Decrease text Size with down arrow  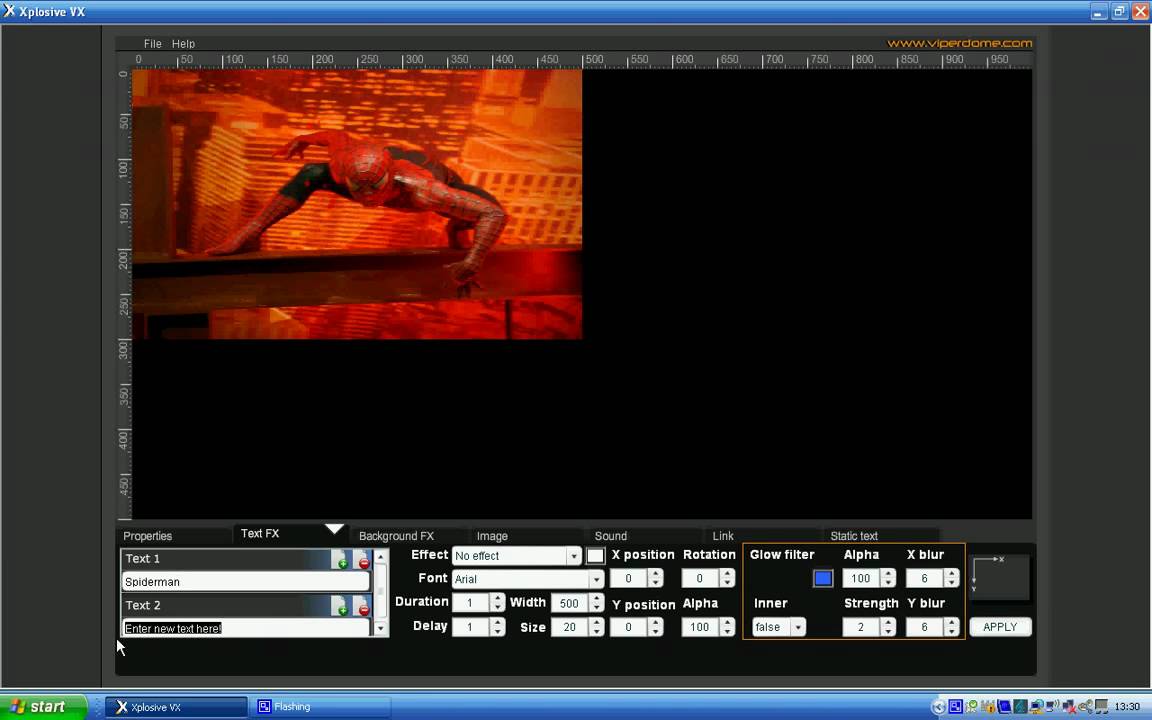click(596, 631)
